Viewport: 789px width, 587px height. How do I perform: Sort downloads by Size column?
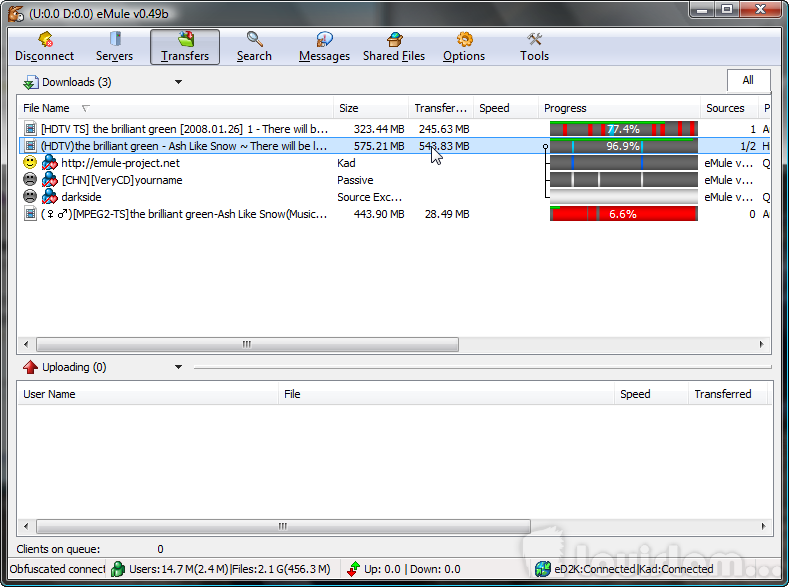pos(371,108)
